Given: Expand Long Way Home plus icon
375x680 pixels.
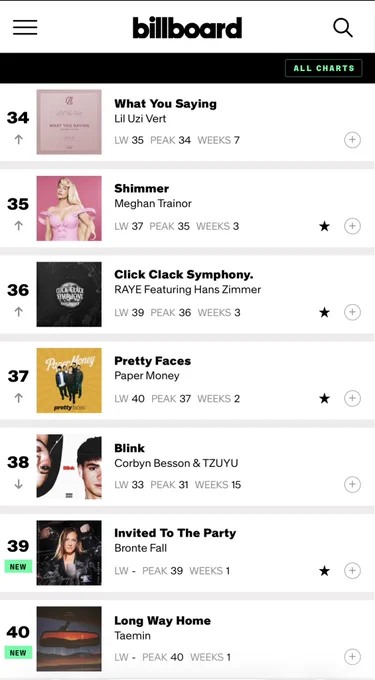Looking at the screenshot, I should tap(352, 657).
